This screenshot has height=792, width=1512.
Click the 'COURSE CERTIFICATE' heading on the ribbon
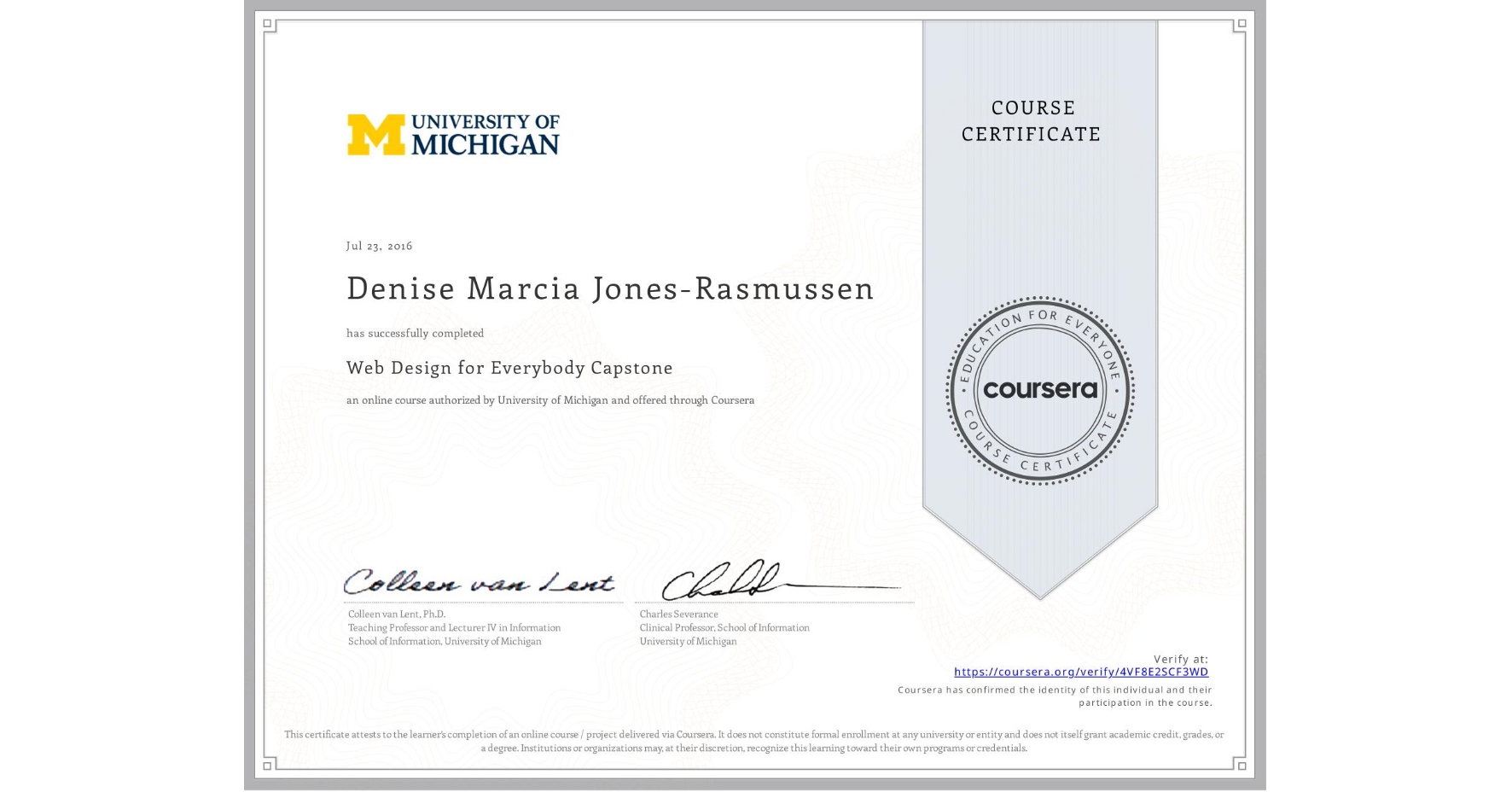coord(1032,120)
